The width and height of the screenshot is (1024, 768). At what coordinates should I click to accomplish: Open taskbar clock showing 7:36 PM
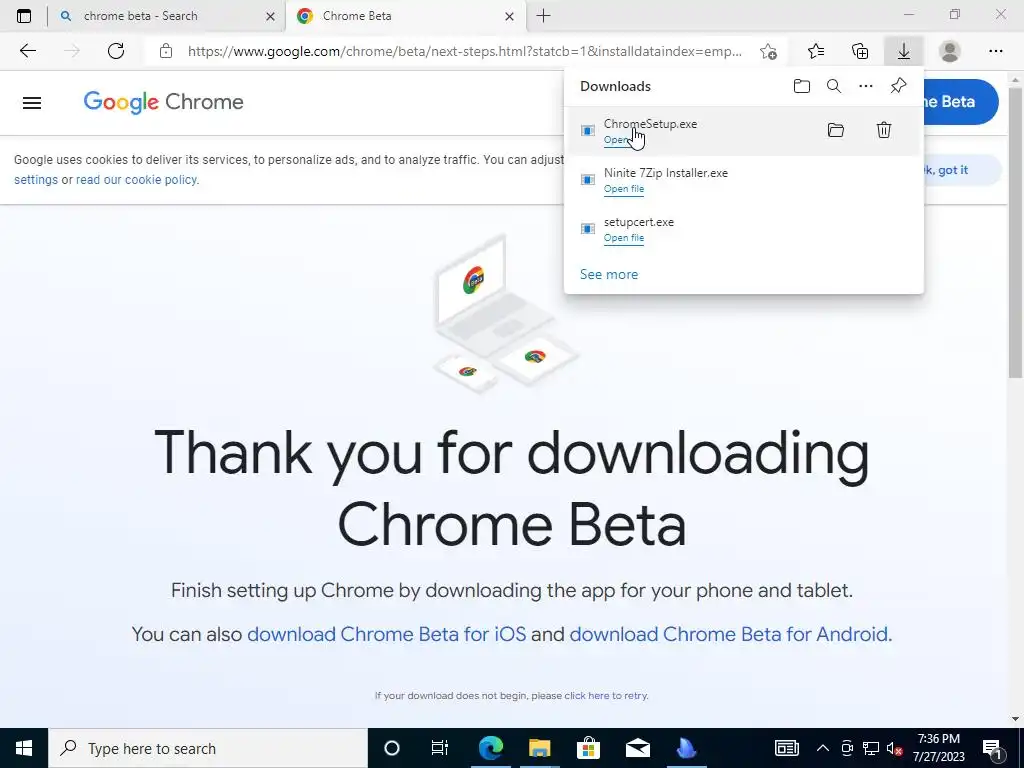point(938,748)
